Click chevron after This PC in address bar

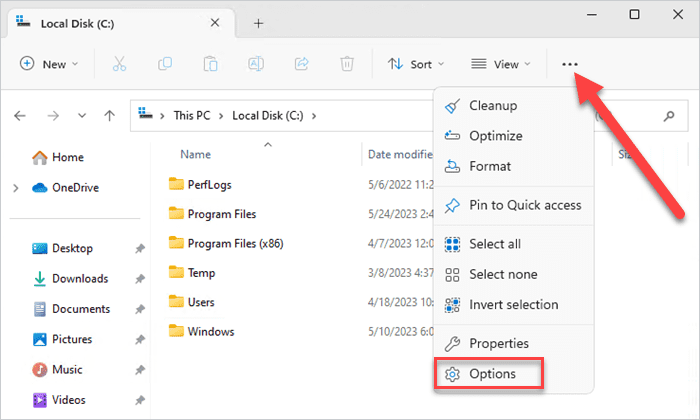tap(221, 116)
